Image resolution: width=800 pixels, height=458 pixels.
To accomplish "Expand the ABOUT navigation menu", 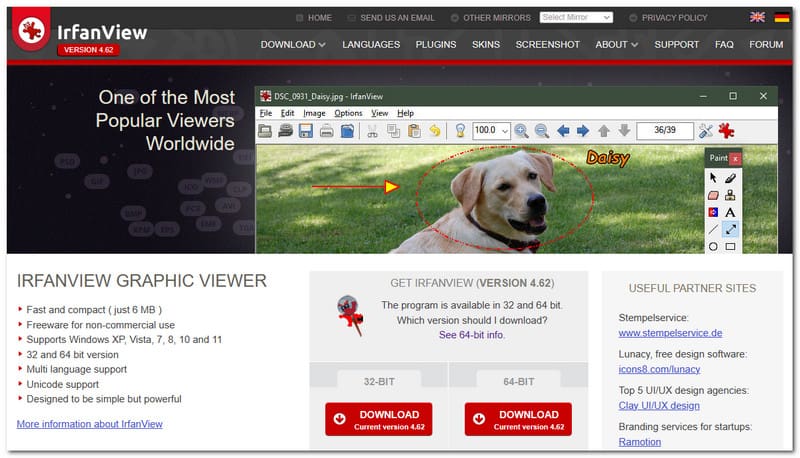I will [x=616, y=45].
